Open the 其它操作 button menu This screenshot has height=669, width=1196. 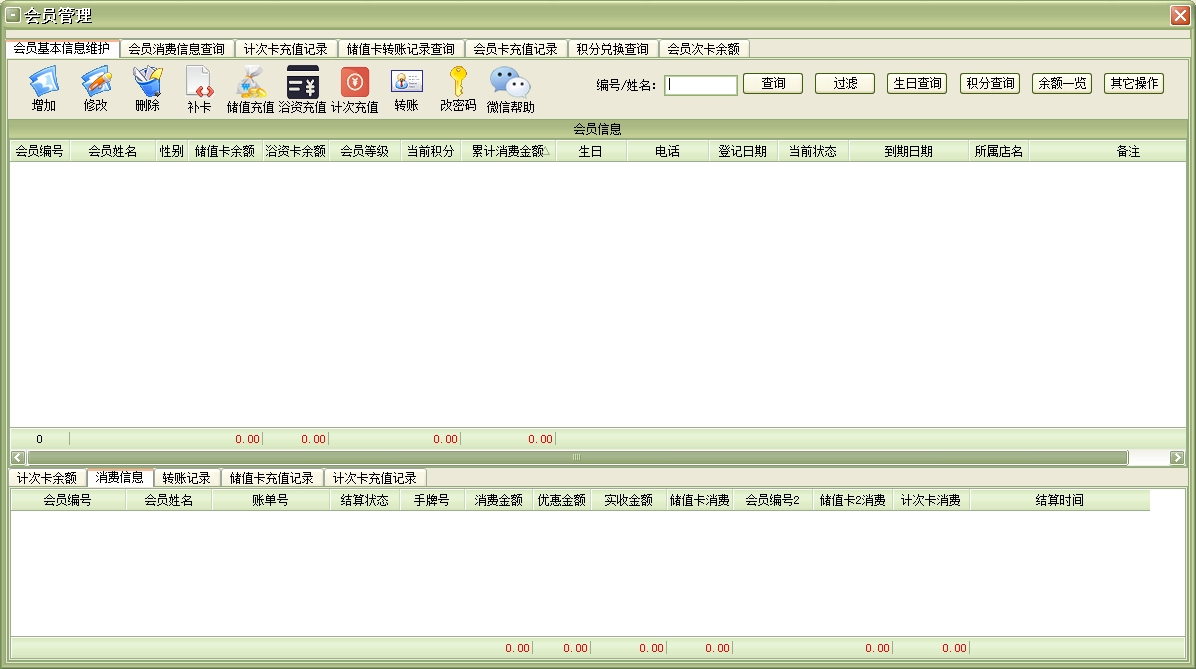click(x=1133, y=84)
